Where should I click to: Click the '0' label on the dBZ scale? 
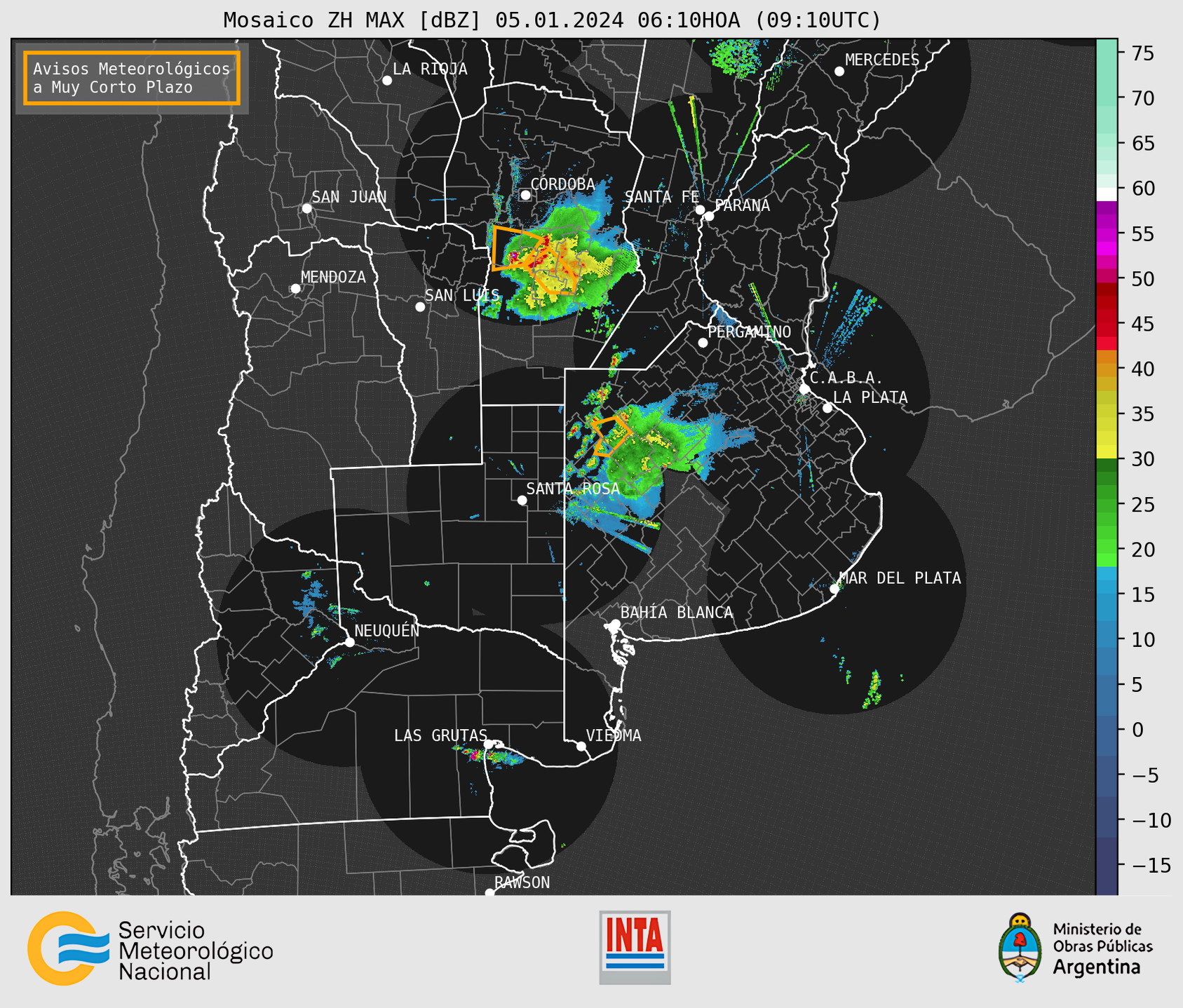1137,730
